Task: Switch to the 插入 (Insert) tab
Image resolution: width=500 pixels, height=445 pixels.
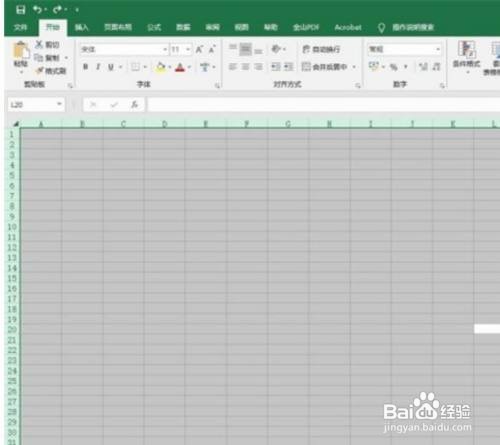Action: tap(82, 27)
